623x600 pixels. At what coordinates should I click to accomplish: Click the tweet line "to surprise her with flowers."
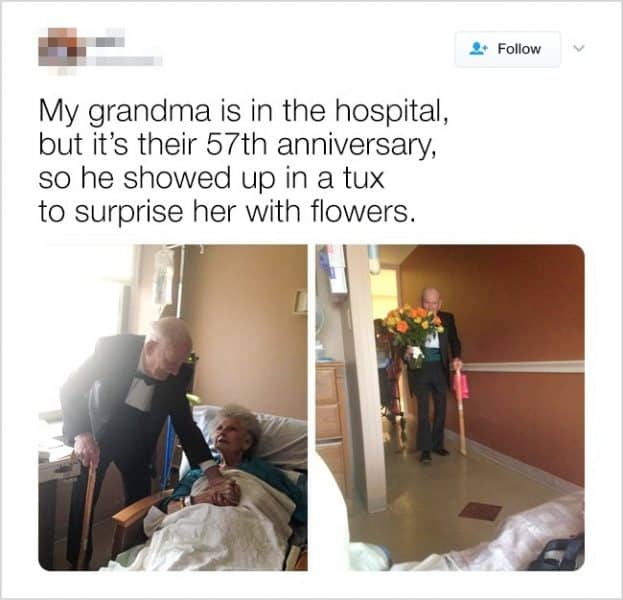point(227,212)
